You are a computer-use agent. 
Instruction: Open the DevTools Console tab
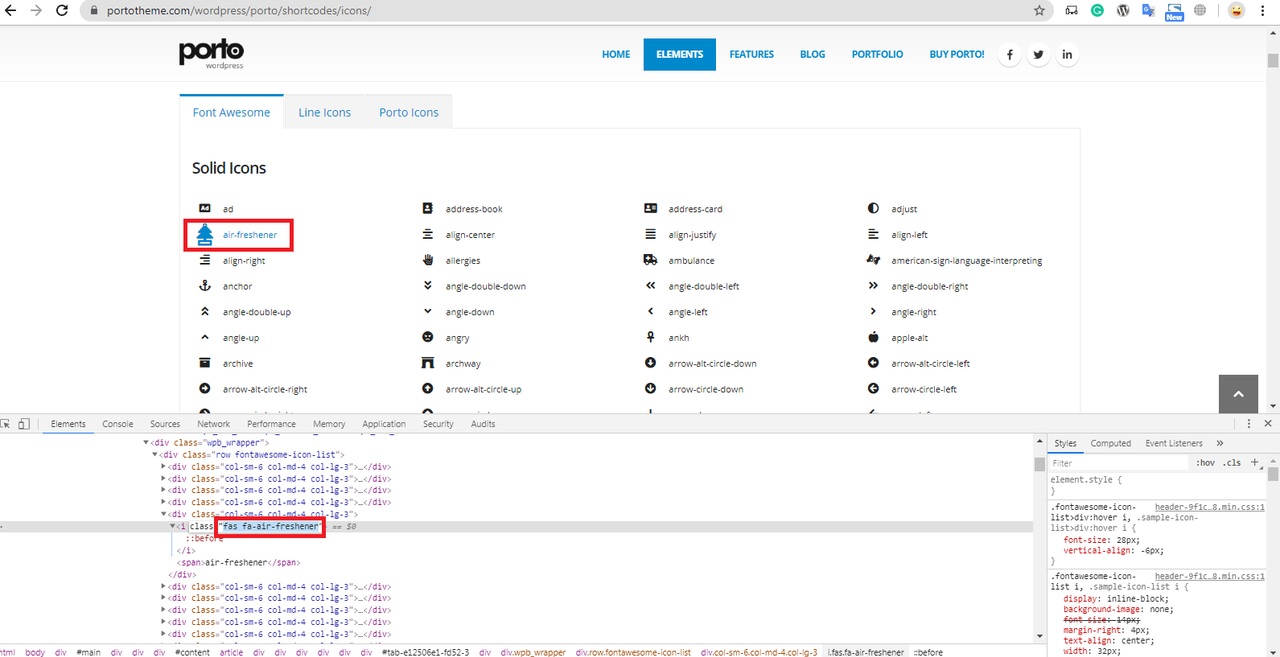point(118,424)
